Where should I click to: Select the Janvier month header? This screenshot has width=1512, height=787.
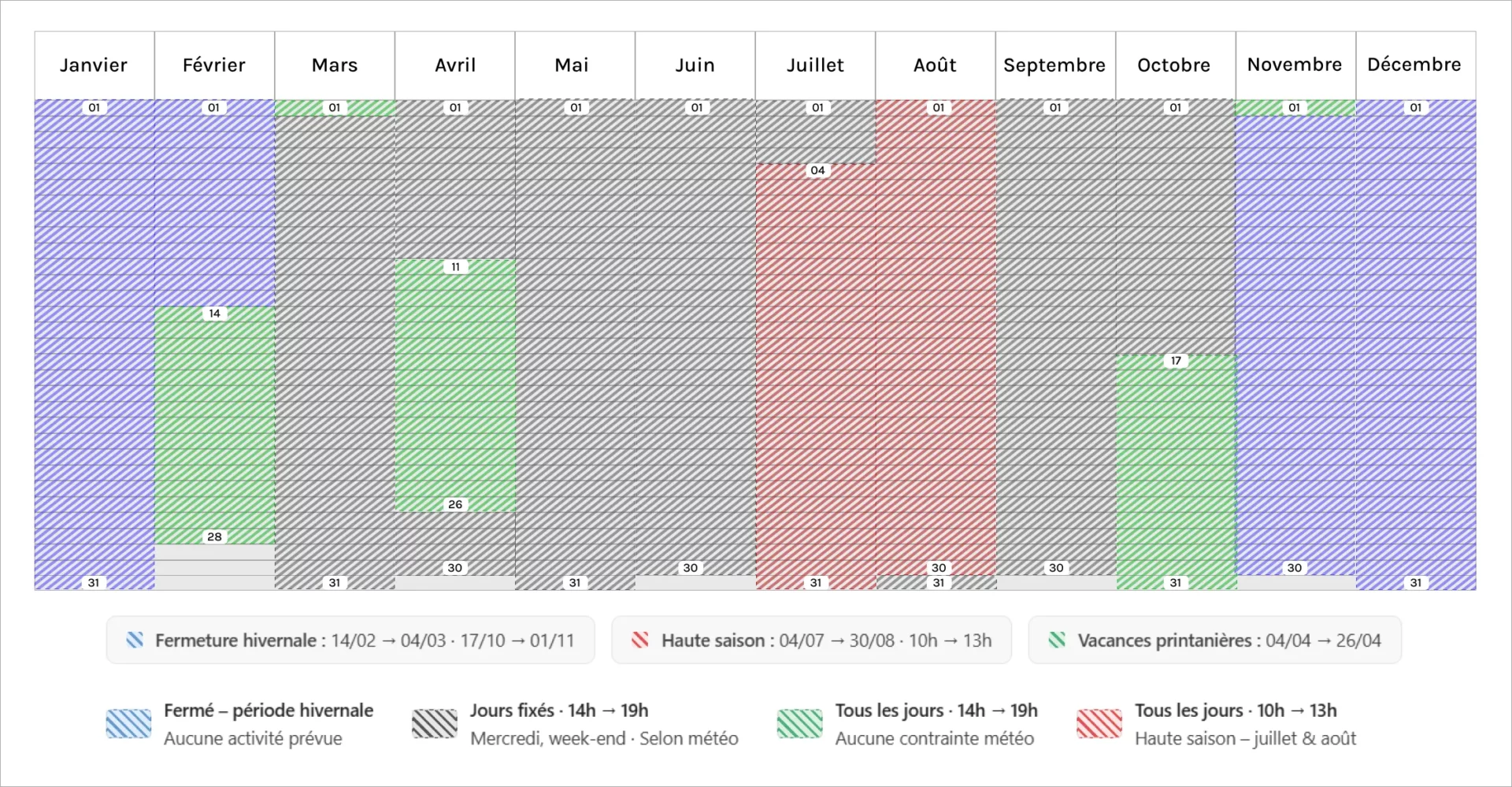point(94,65)
